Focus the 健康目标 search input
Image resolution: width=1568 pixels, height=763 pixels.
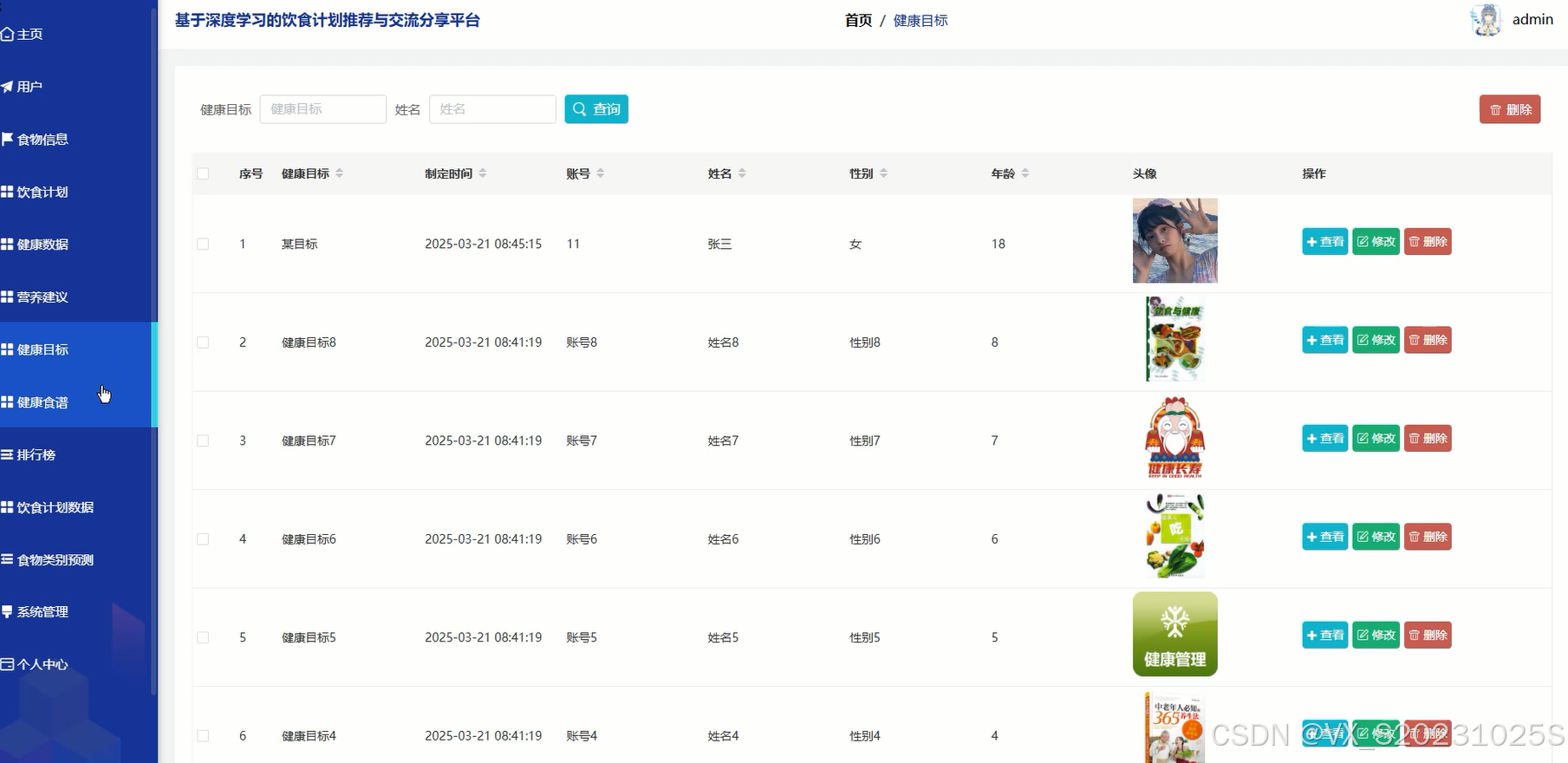click(323, 109)
